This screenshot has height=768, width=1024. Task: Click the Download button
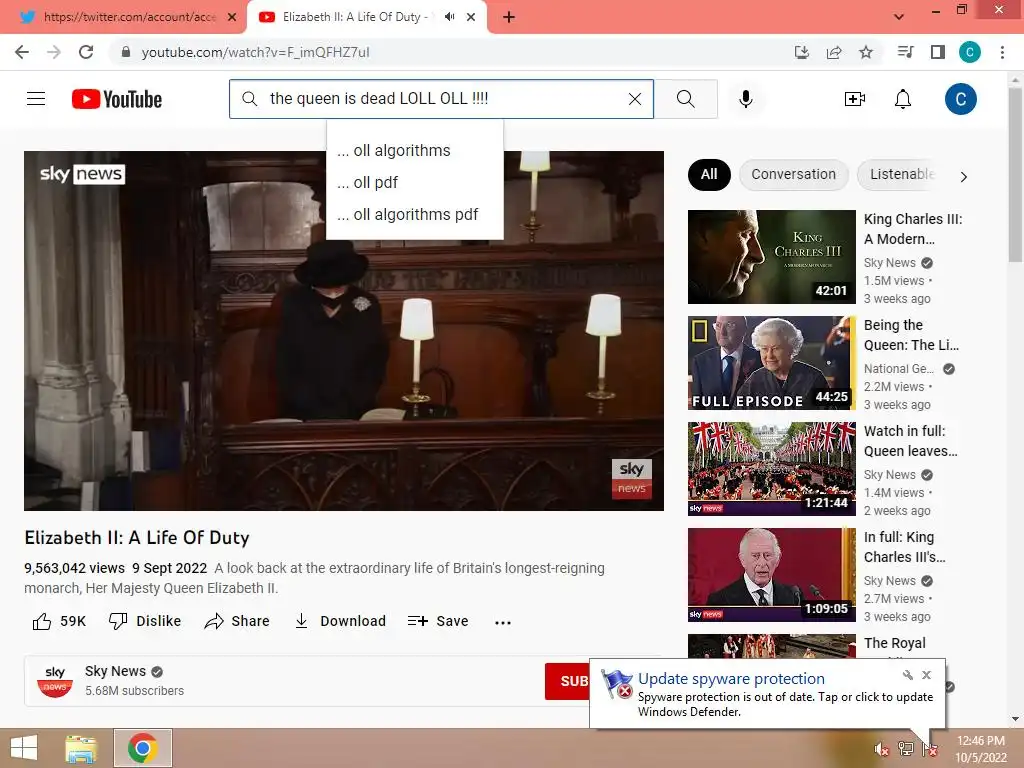tap(340, 621)
